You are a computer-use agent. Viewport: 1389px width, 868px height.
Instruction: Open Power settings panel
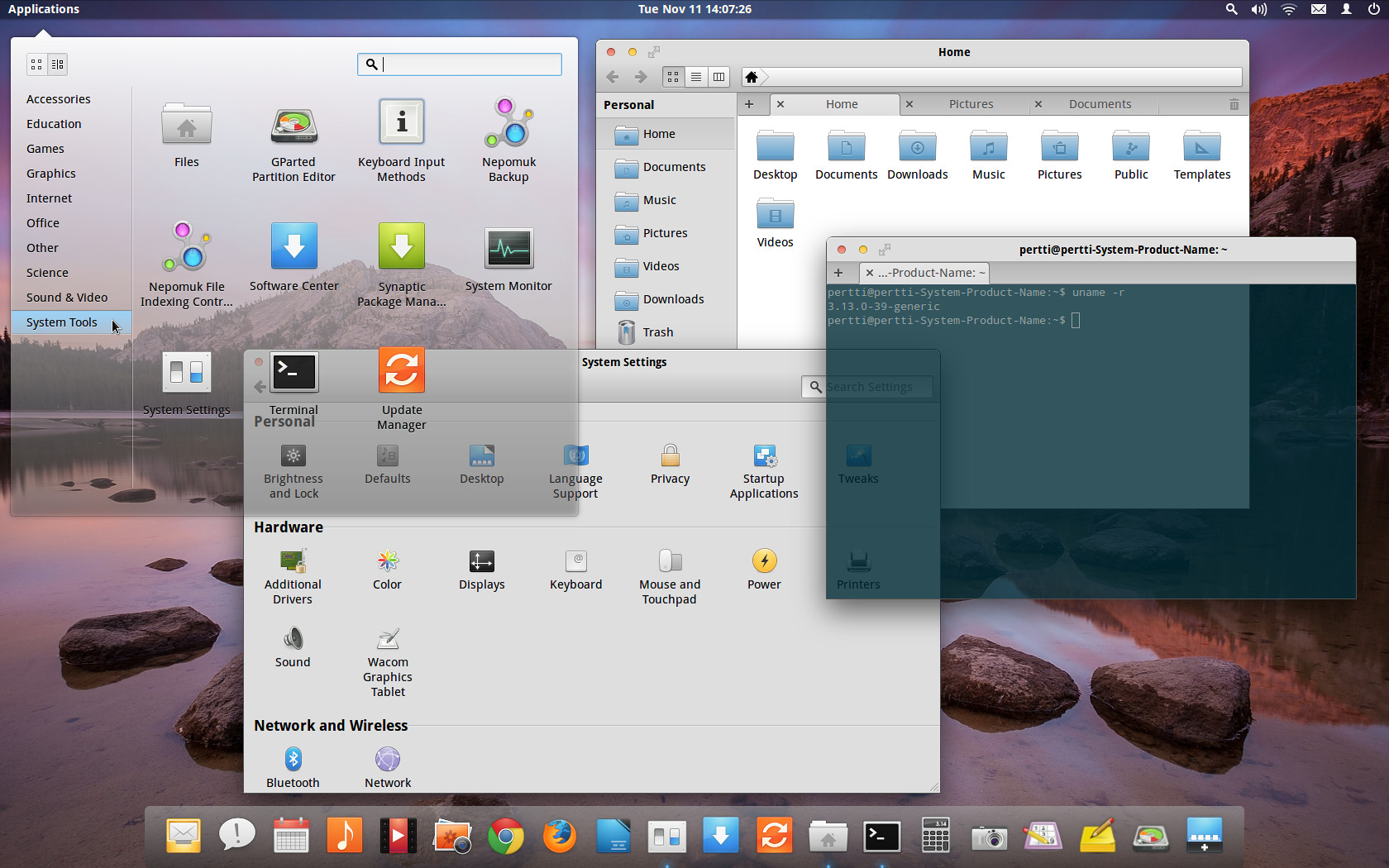pyautogui.click(x=764, y=563)
